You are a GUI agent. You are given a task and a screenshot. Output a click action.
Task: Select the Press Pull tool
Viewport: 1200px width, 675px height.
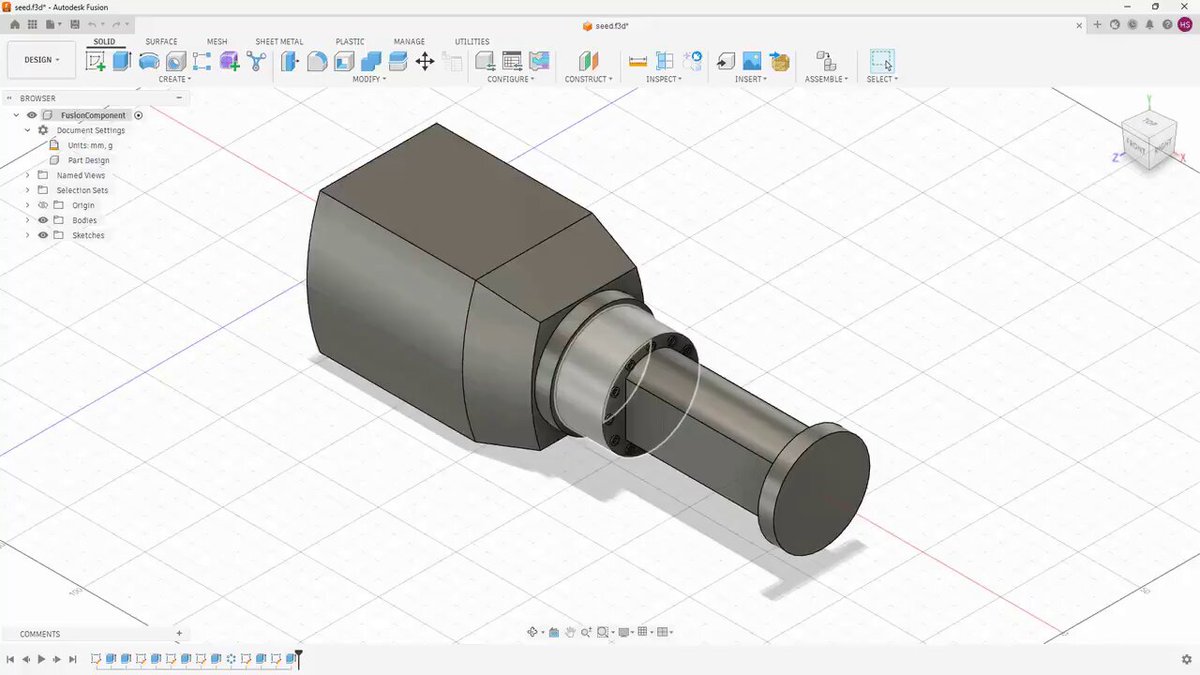[291, 61]
